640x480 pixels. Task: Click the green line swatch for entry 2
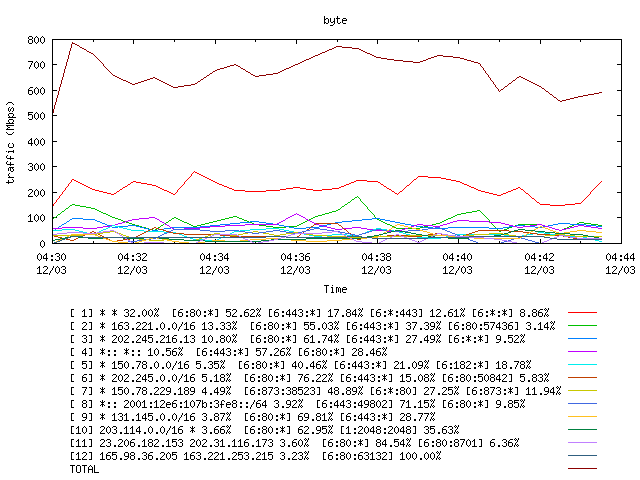point(582,326)
